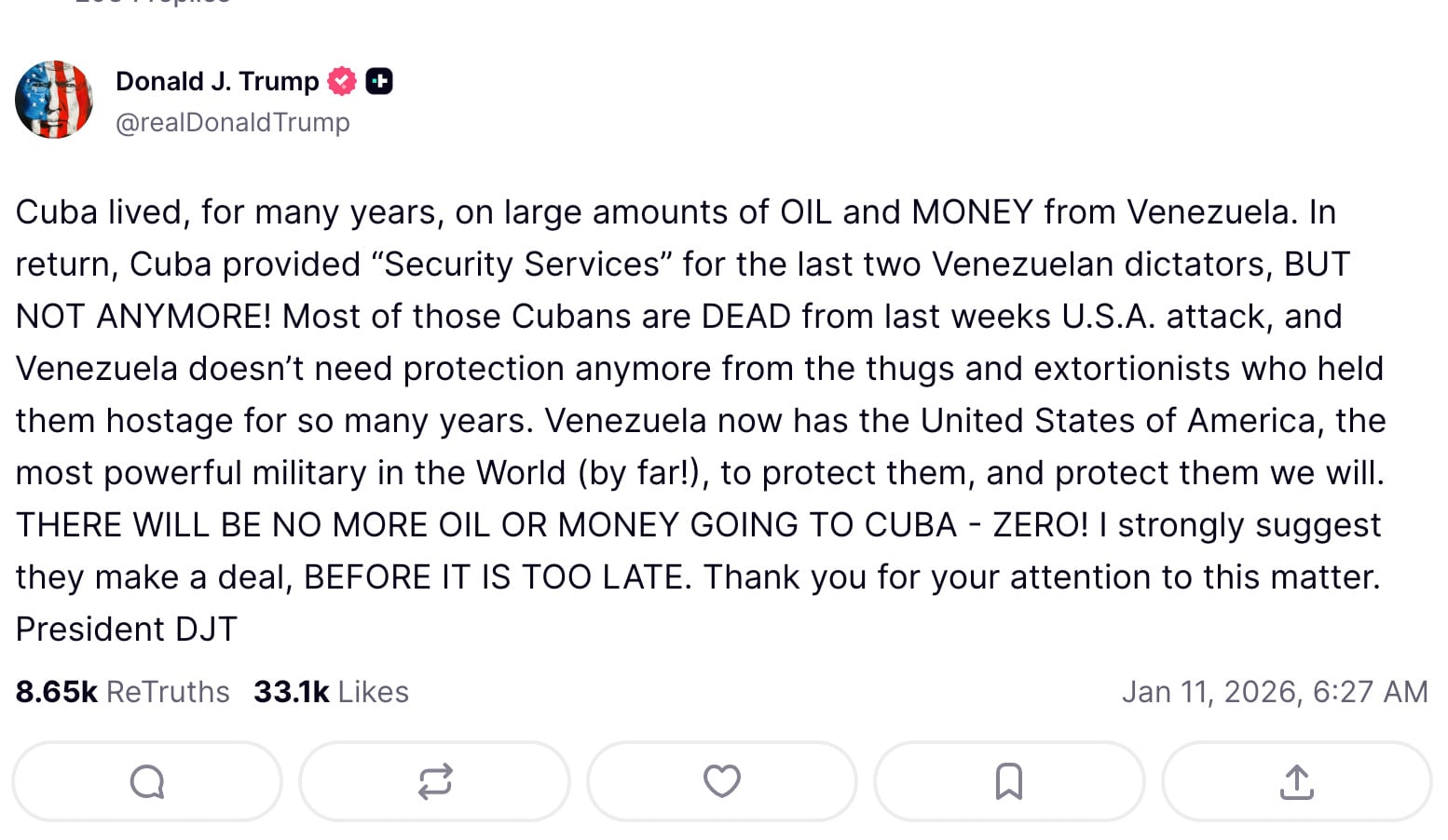Click the post body text to open details
Image resolution: width=1448 pixels, height=840 pixels.
click(x=699, y=419)
